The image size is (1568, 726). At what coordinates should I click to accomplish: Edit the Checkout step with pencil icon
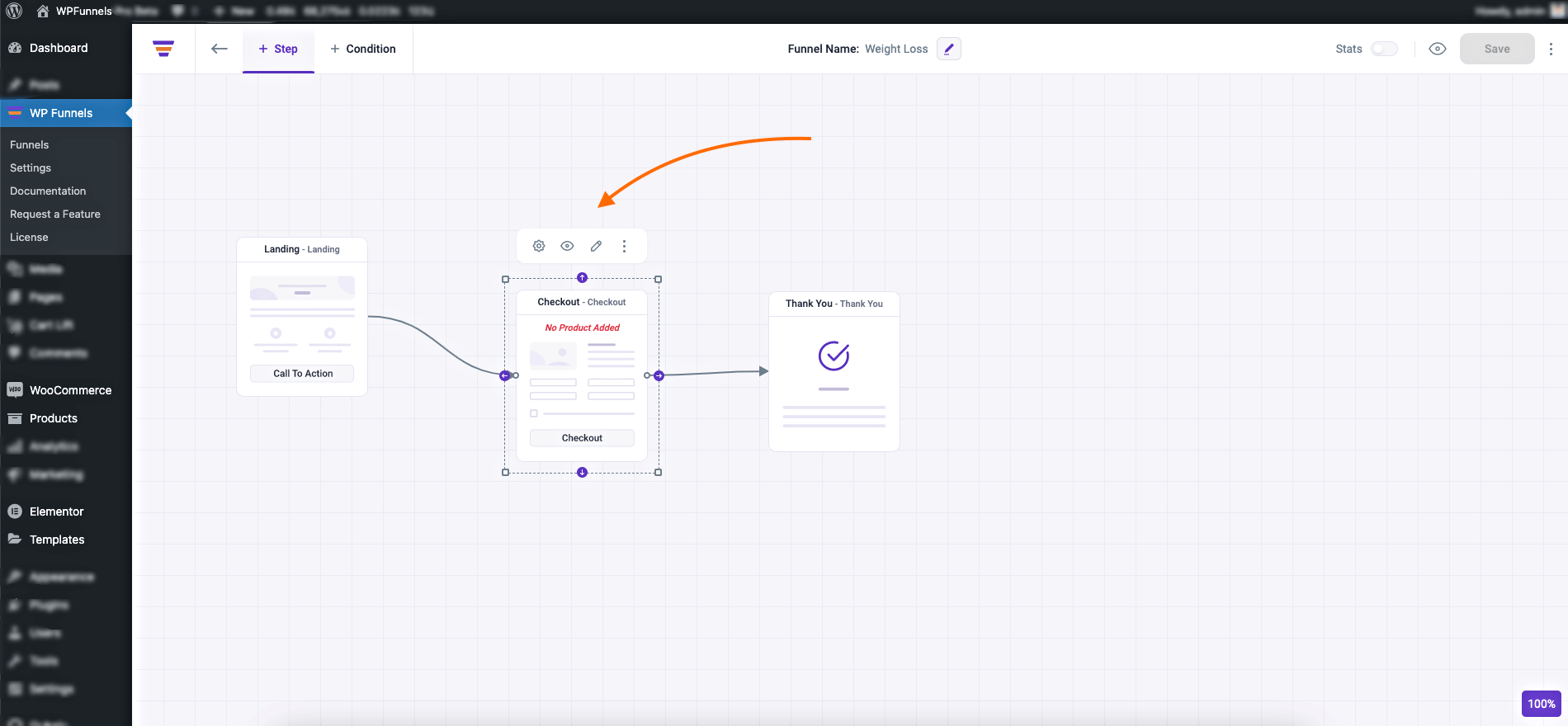[596, 246]
